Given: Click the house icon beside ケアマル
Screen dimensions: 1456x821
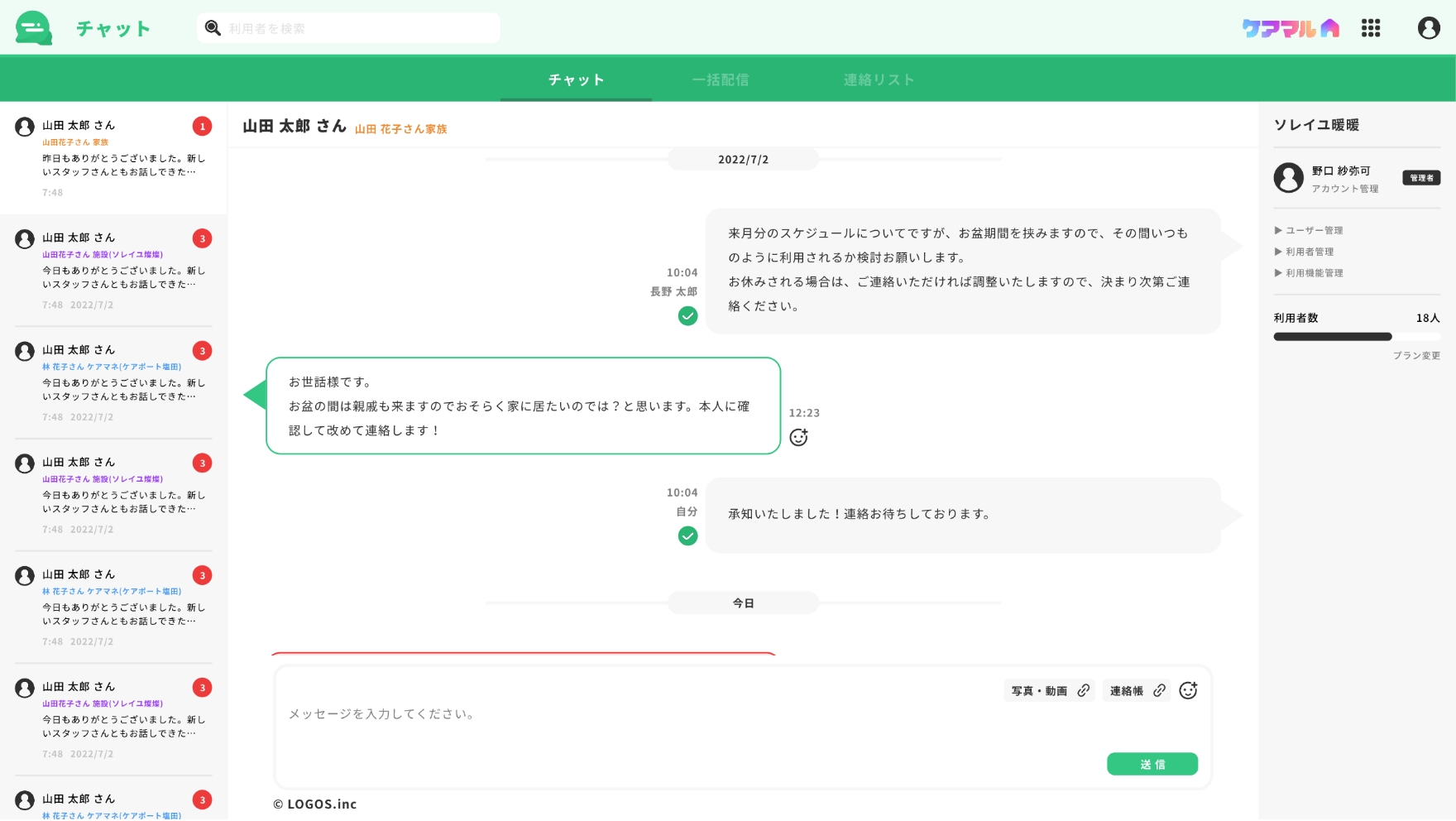Looking at the screenshot, I should tap(1329, 28).
